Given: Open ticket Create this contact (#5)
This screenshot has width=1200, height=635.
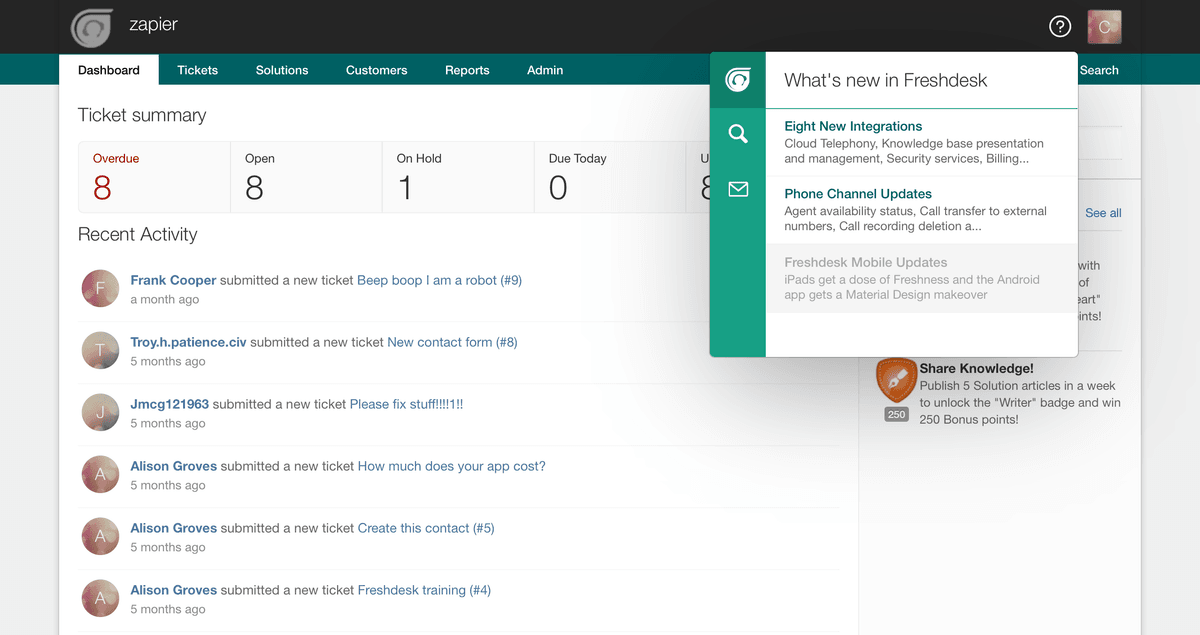Looking at the screenshot, I should (426, 528).
